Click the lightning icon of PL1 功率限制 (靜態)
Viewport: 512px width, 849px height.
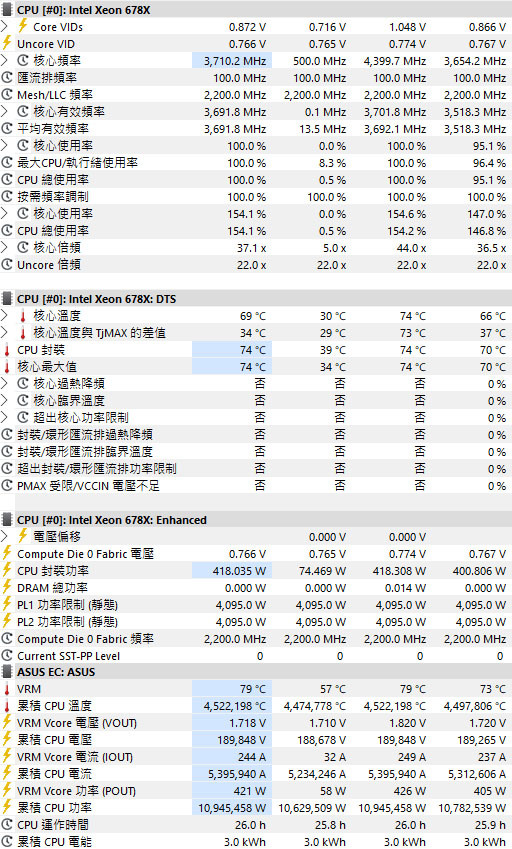pos(7,604)
